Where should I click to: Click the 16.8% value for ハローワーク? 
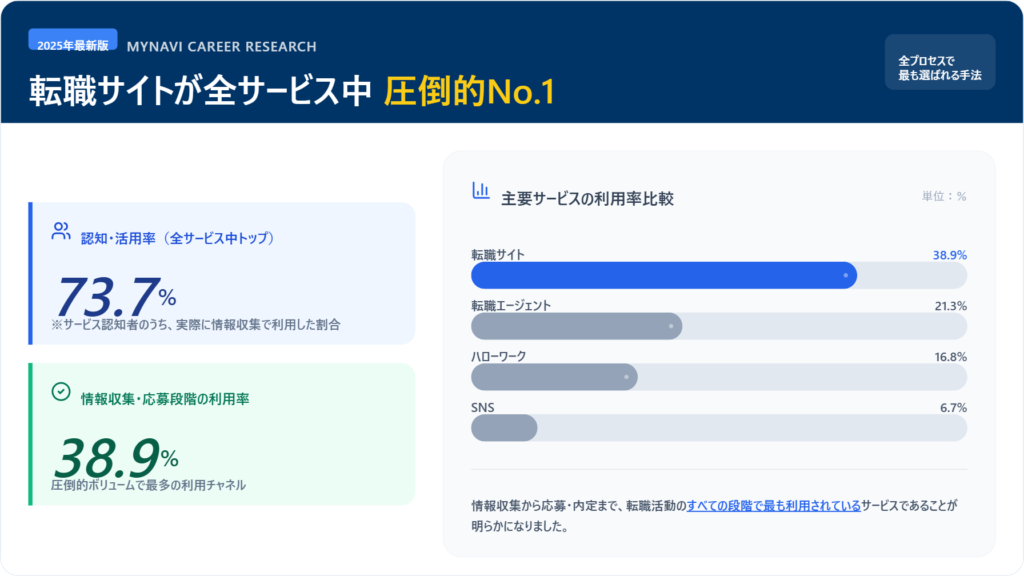(950, 357)
